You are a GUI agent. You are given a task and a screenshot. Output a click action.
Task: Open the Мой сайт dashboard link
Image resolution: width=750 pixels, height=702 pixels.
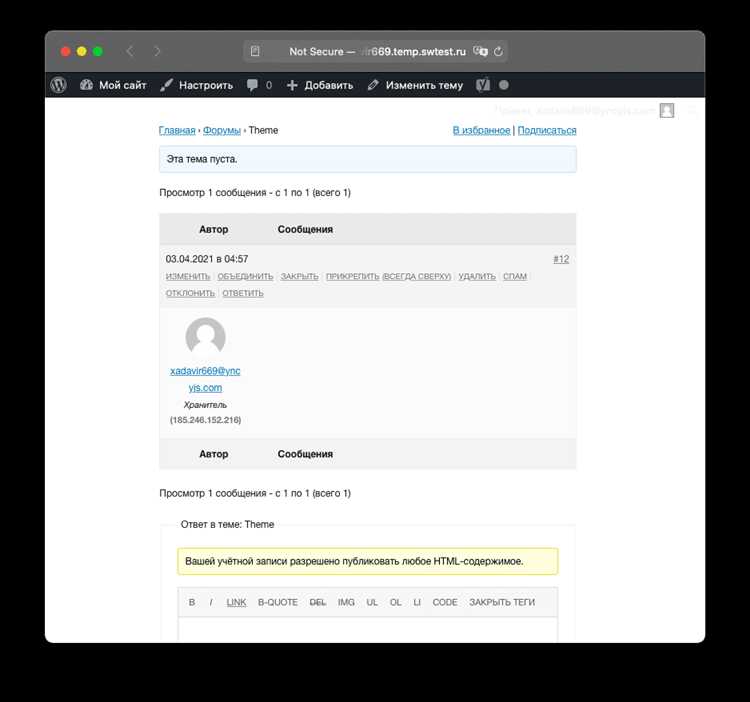point(113,85)
